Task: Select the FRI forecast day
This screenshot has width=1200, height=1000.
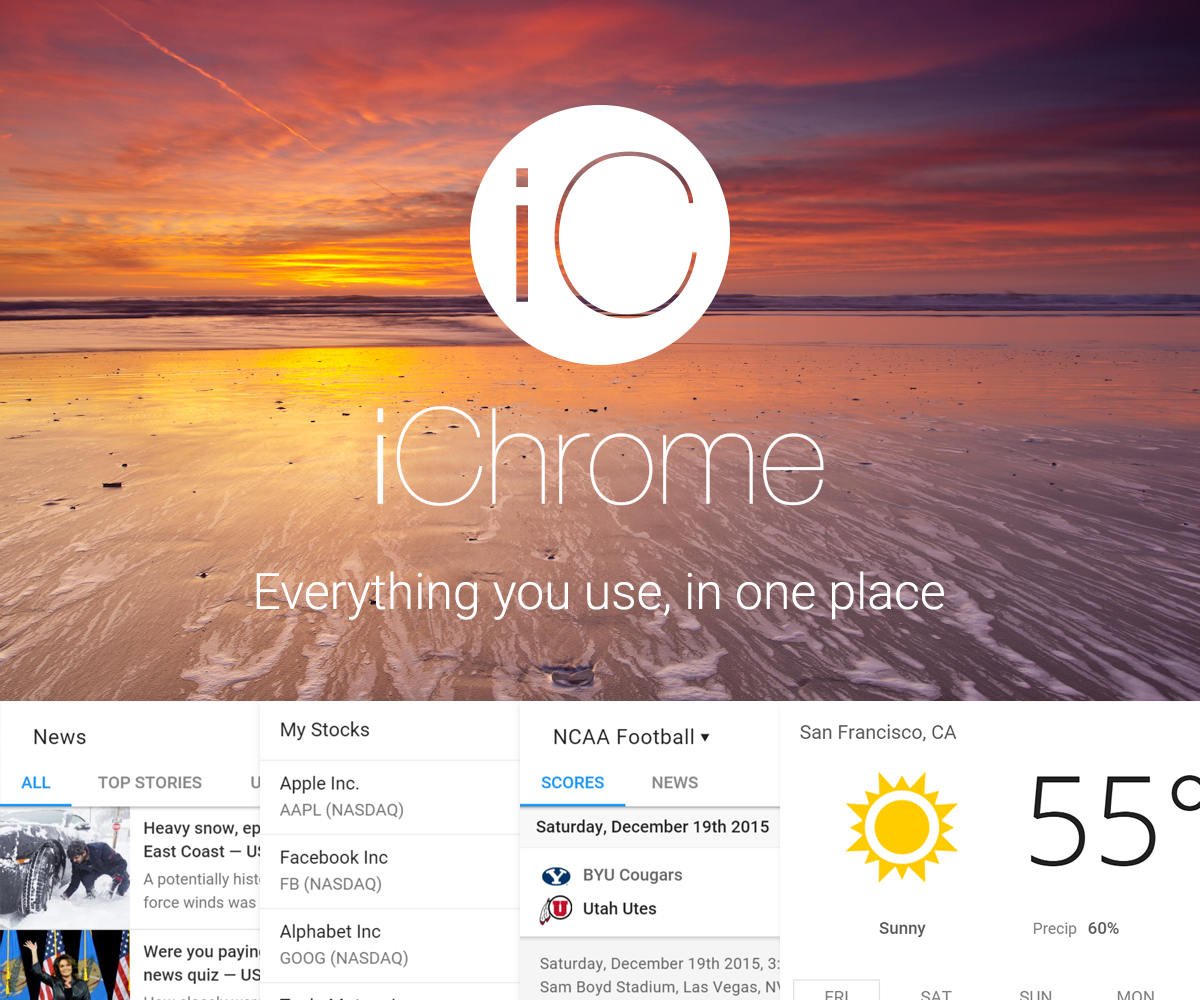Action: point(837,993)
